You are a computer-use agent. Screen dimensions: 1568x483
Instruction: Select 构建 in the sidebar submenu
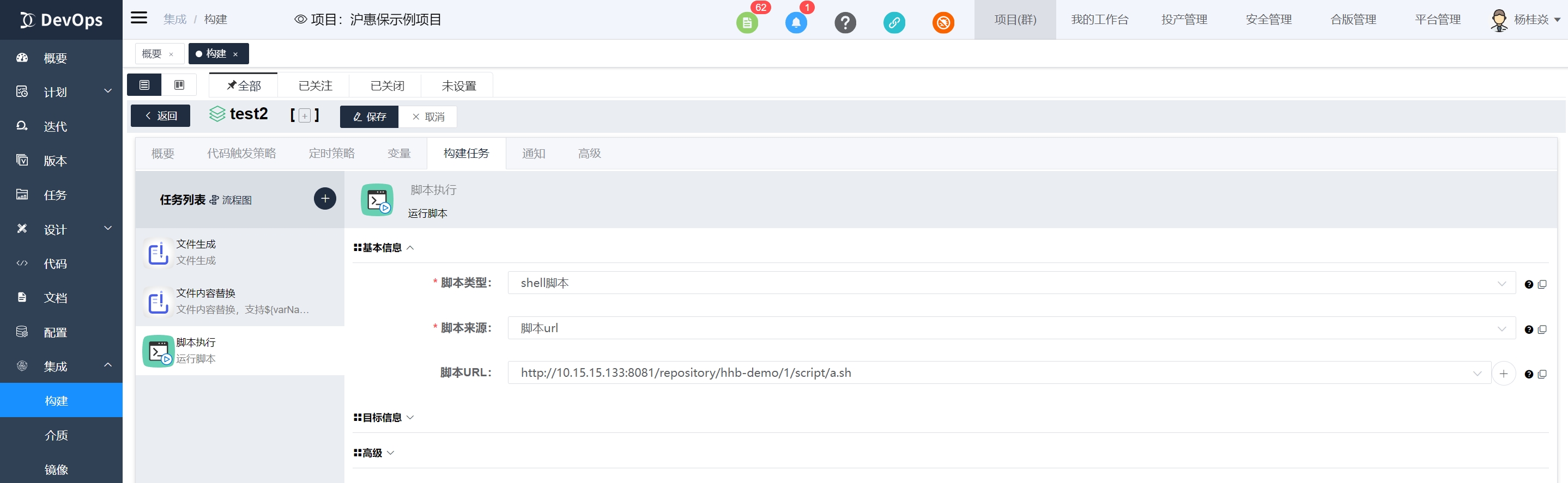pyautogui.click(x=61, y=400)
